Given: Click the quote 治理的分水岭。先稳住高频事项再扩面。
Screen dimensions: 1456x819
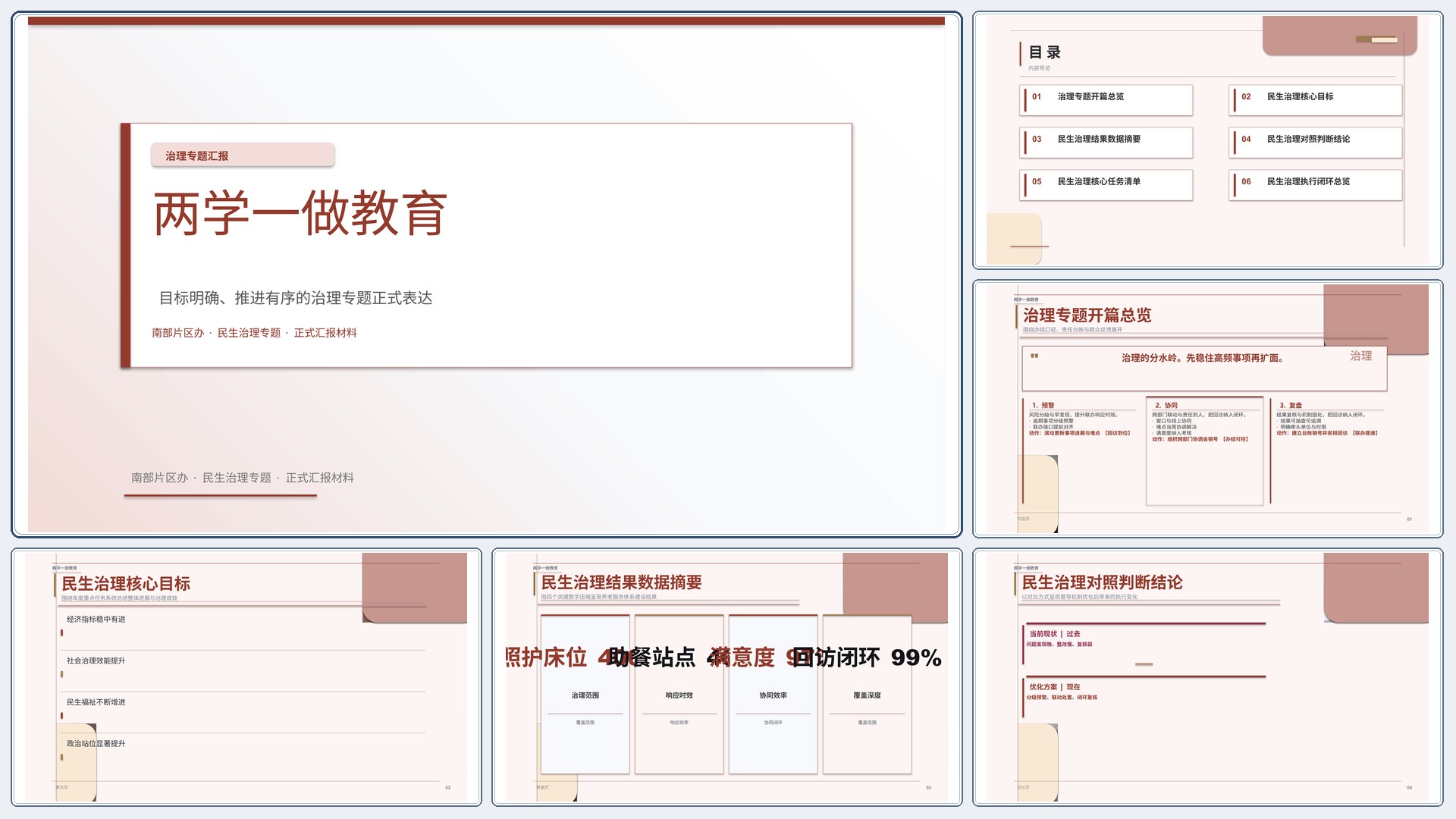Looking at the screenshot, I should pos(1203,358).
